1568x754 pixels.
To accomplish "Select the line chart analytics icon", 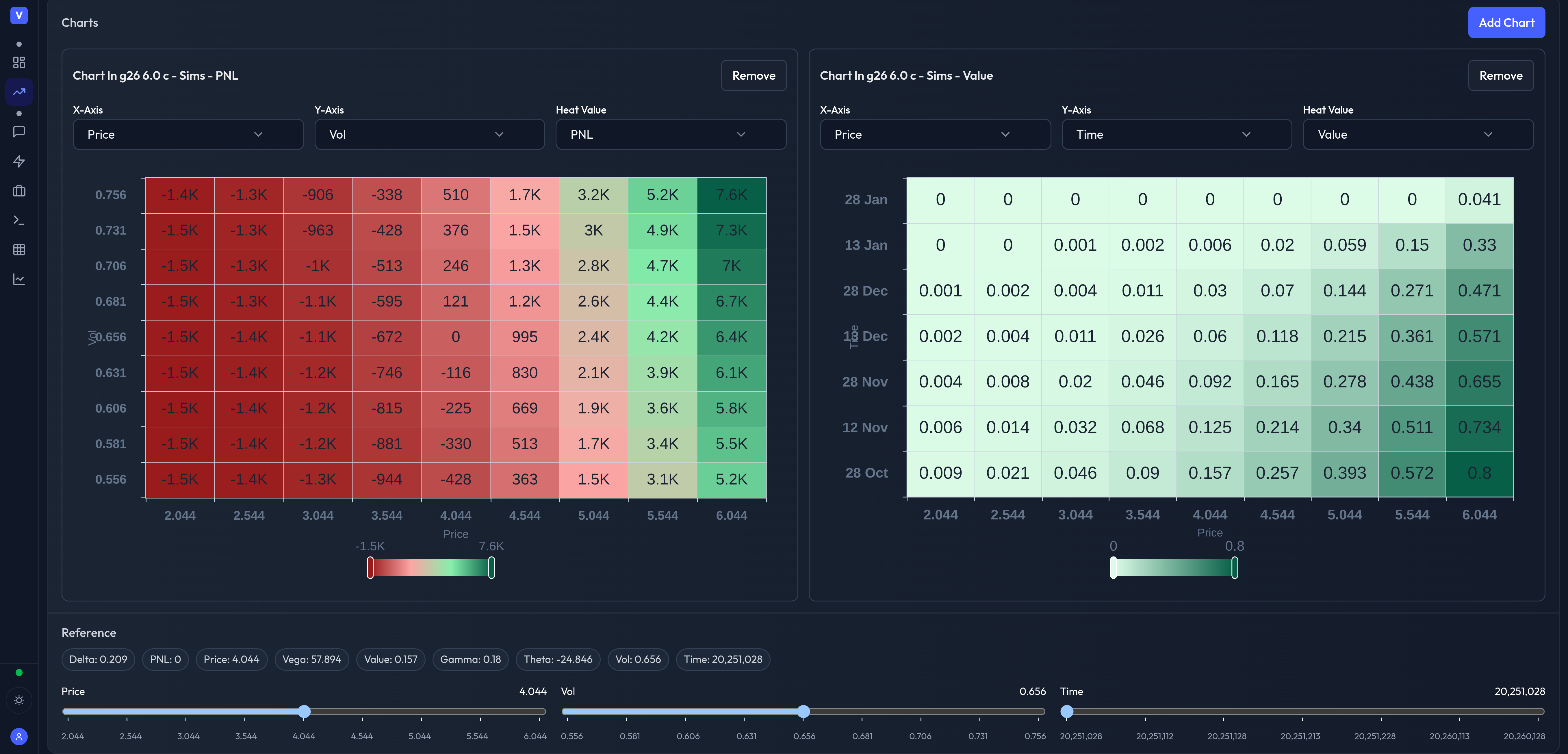I will click(19, 279).
